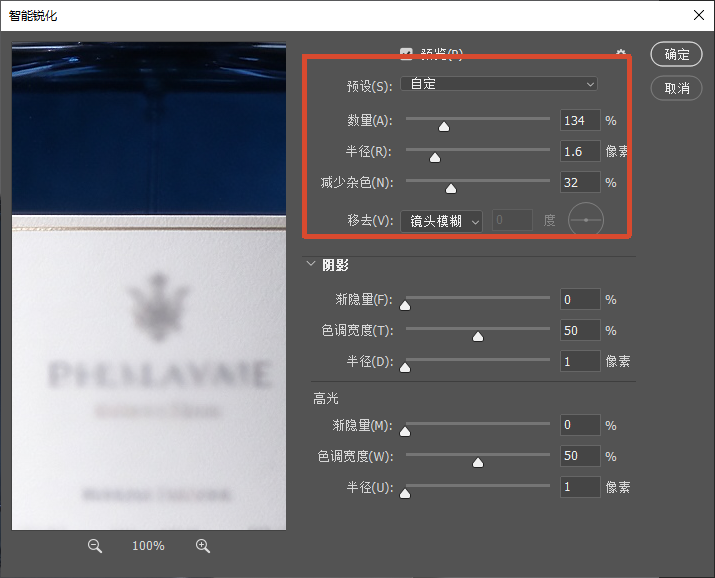Click 确定 to apply sharpening
The width and height of the screenshot is (715, 578).
(x=676, y=54)
